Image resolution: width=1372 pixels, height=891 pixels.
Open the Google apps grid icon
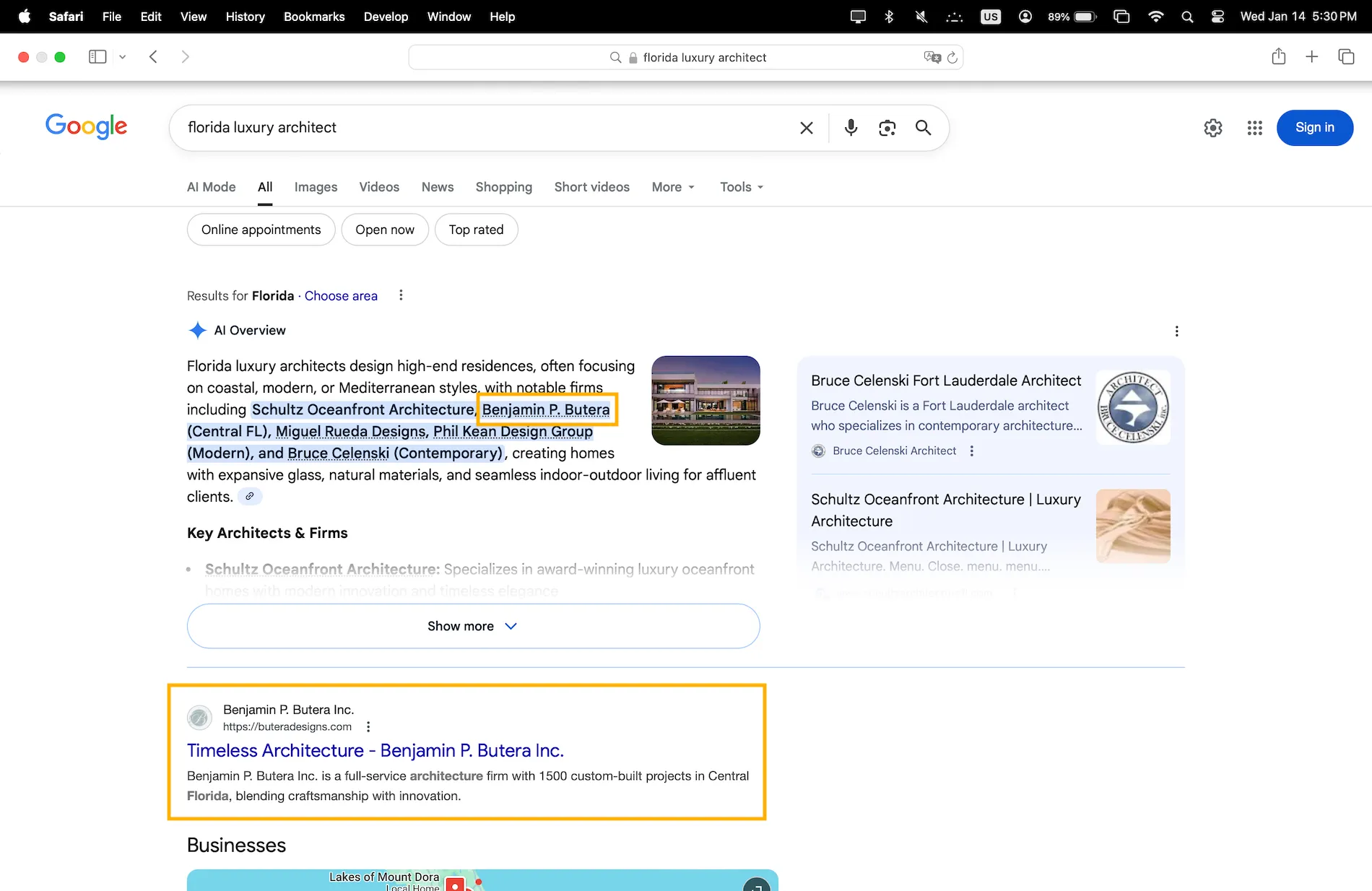point(1254,128)
